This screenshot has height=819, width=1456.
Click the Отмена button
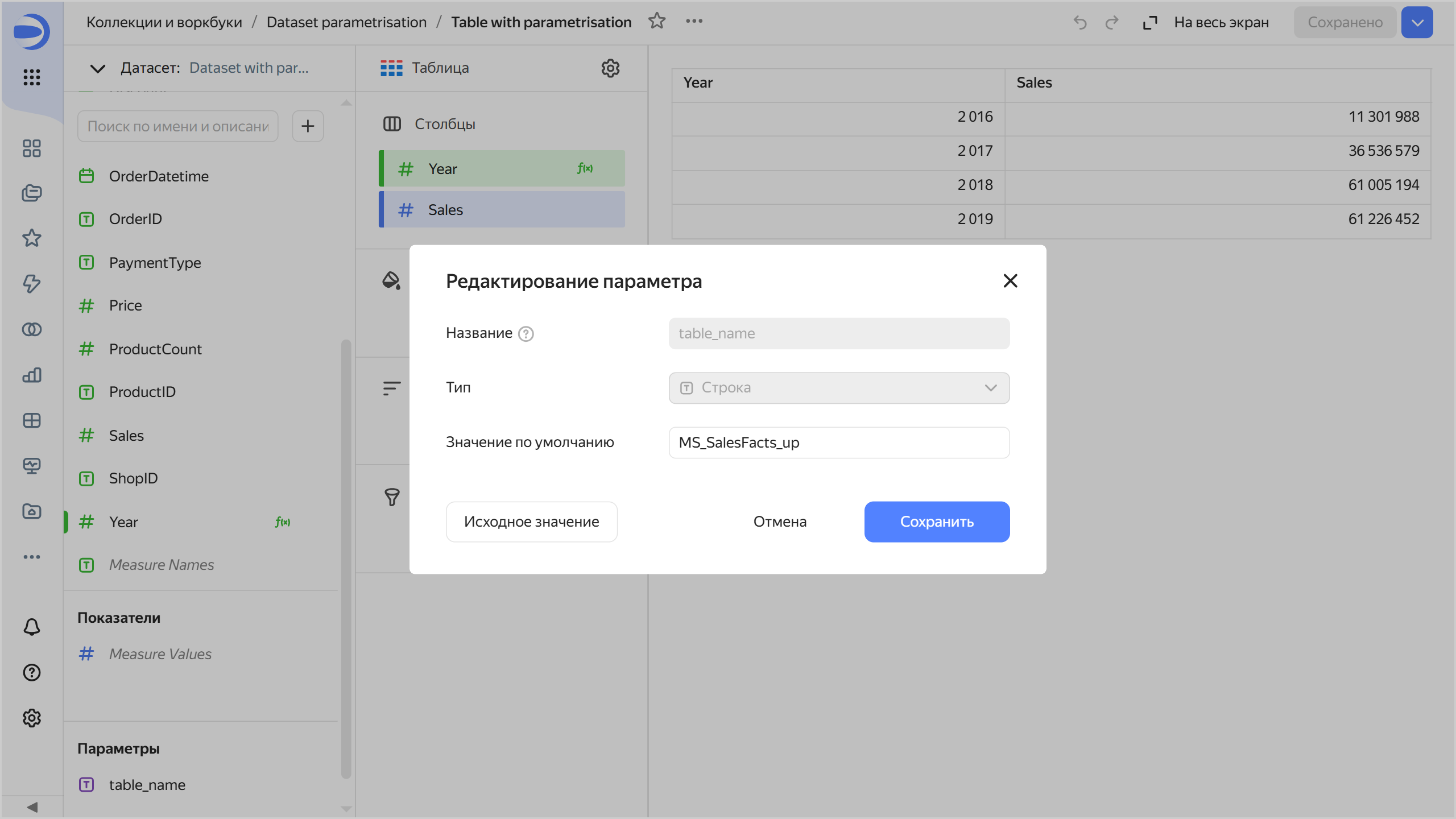click(780, 522)
